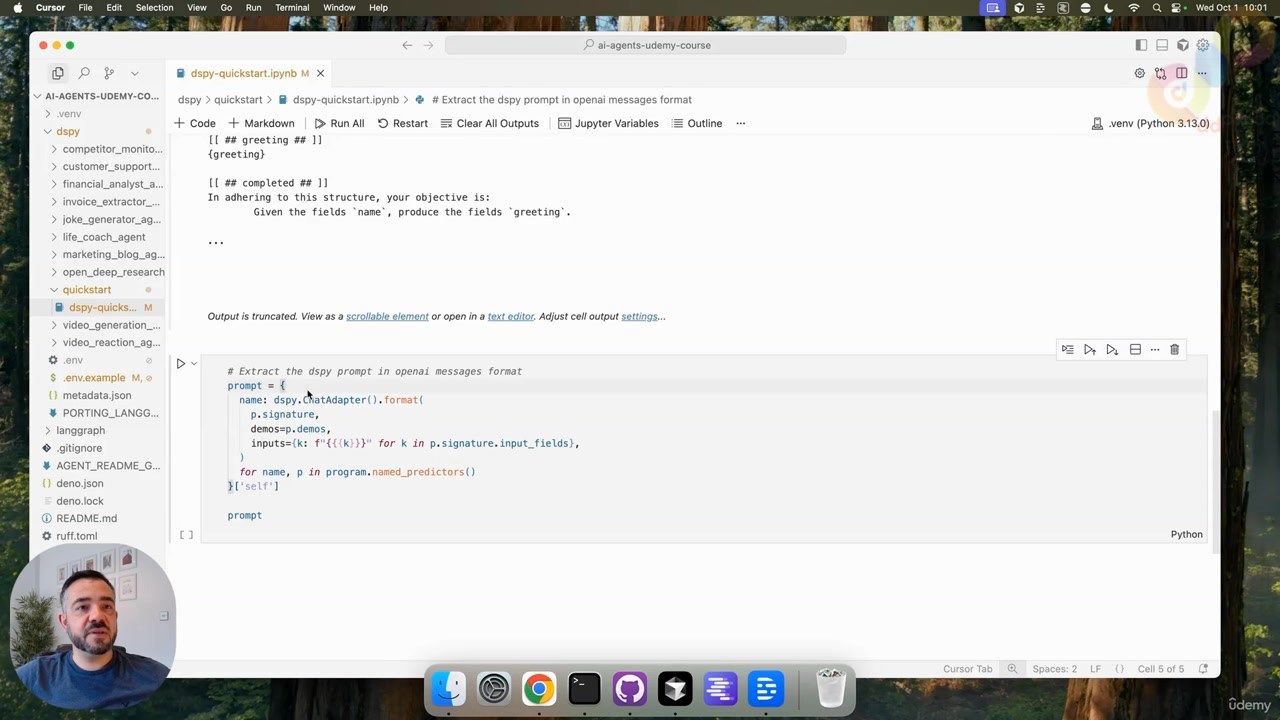The height and width of the screenshot is (720, 1280).
Task: Open cell output settings link
Action: tap(639, 316)
